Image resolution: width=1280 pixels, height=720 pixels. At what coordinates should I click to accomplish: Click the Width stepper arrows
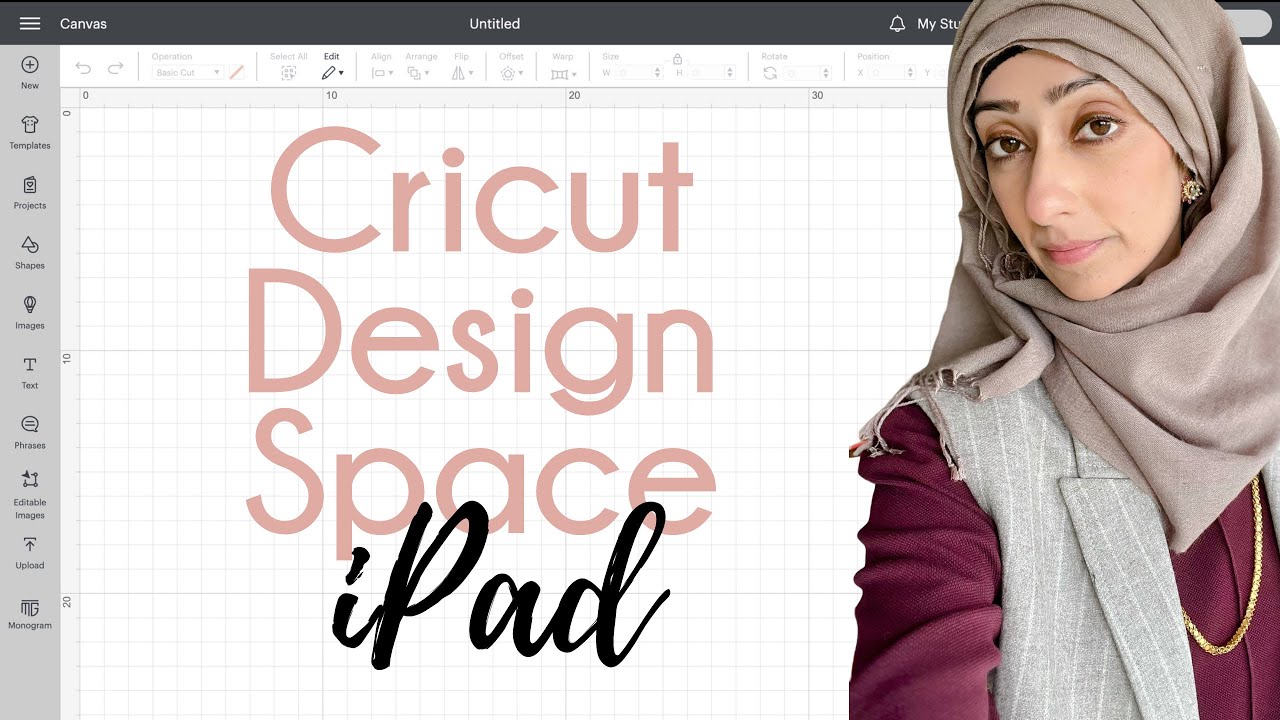pos(657,73)
